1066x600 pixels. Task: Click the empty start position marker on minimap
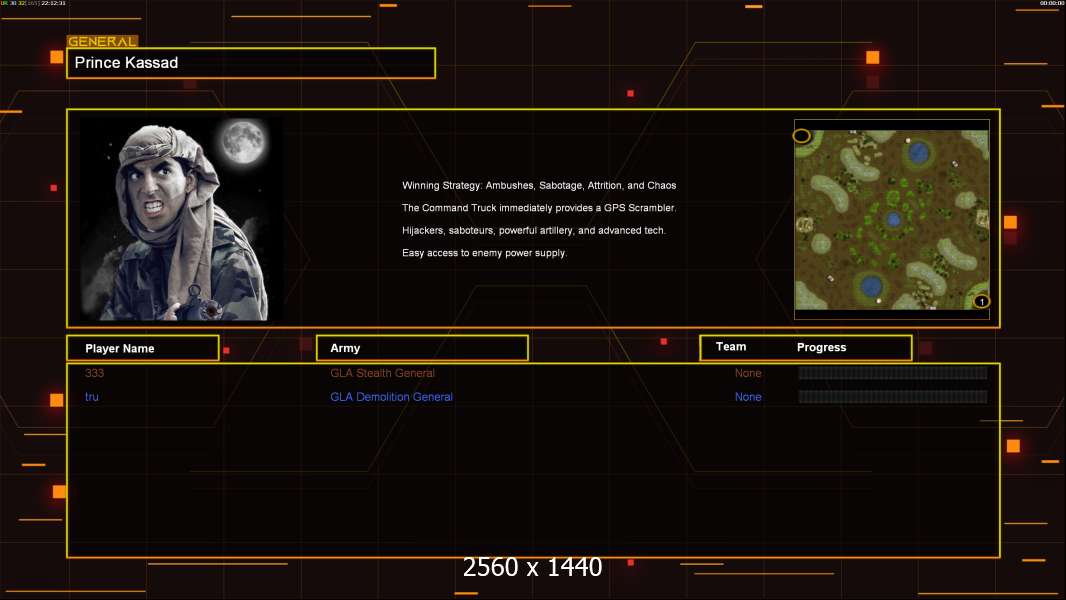point(801,136)
